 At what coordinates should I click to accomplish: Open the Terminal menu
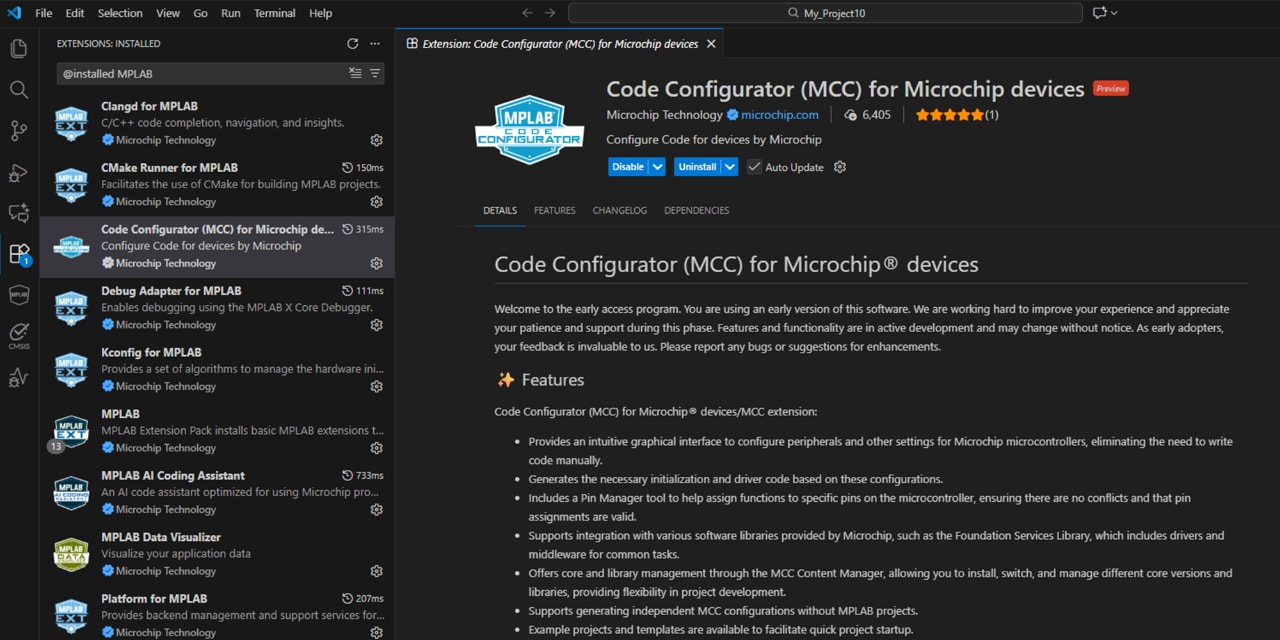[274, 13]
